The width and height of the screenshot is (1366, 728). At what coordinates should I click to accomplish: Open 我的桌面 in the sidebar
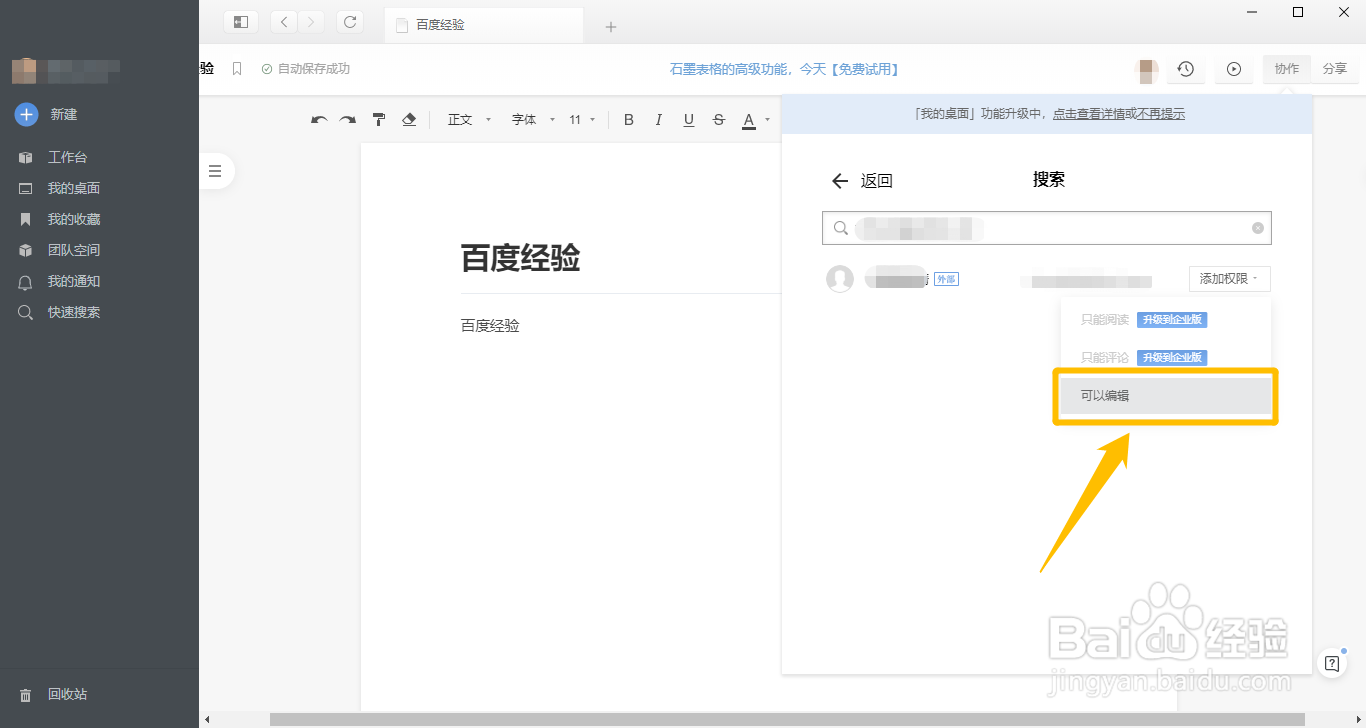pyautogui.click(x=73, y=188)
